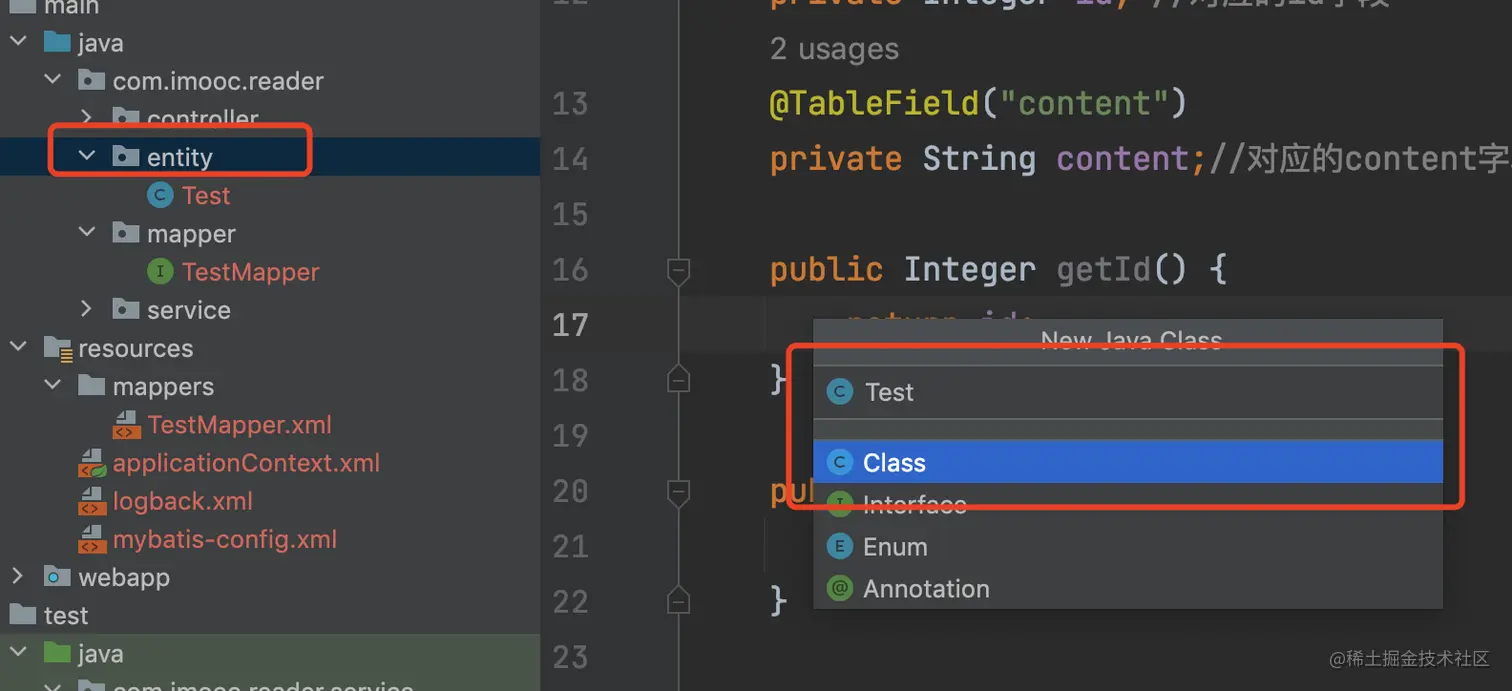Image resolution: width=1512 pixels, height=691 pixels.
Task: Click the class name field containing Test
Action: (1128, 392)
